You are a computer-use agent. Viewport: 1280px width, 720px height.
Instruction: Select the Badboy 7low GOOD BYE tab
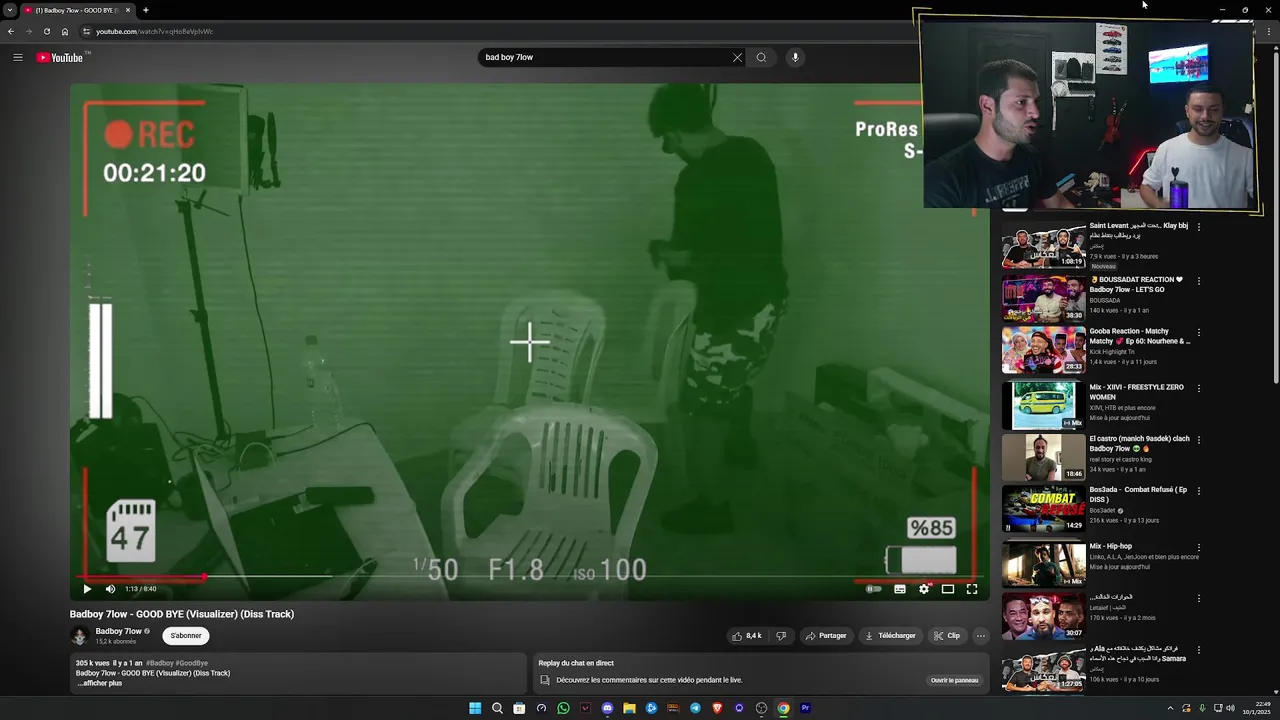[78, 10]
